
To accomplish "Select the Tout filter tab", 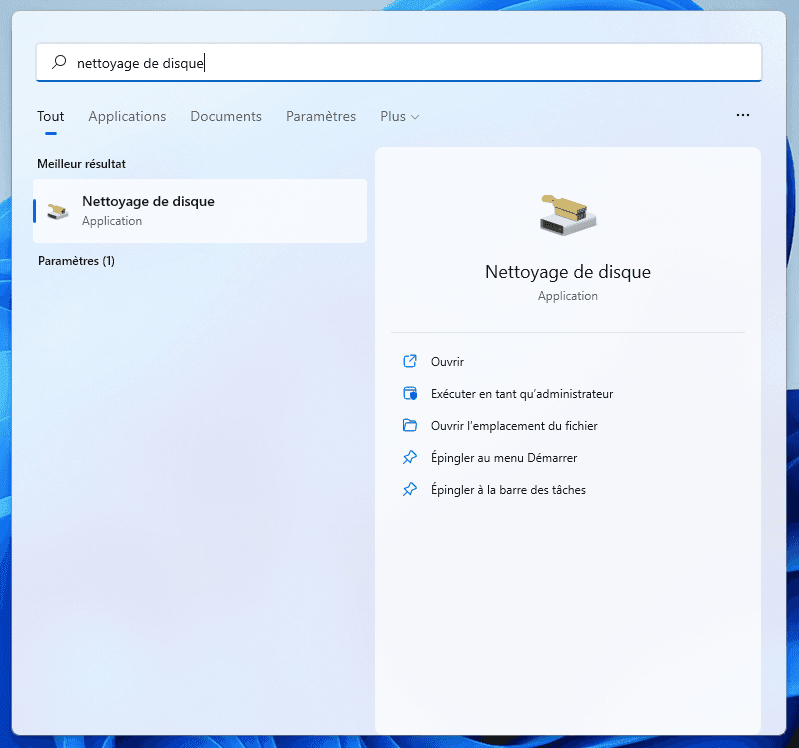I will 51,117.
